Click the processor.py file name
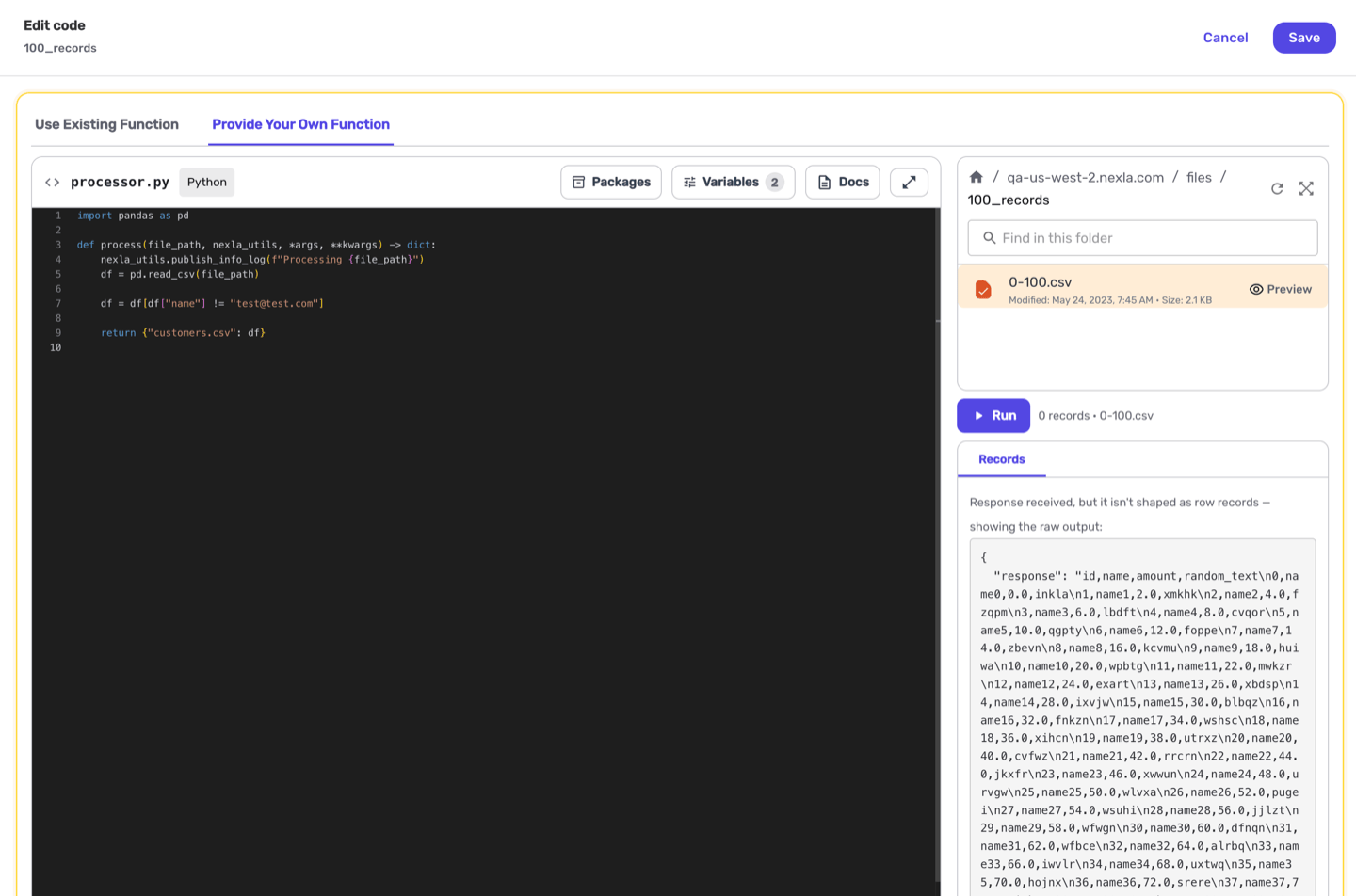 tap(120, 182)
